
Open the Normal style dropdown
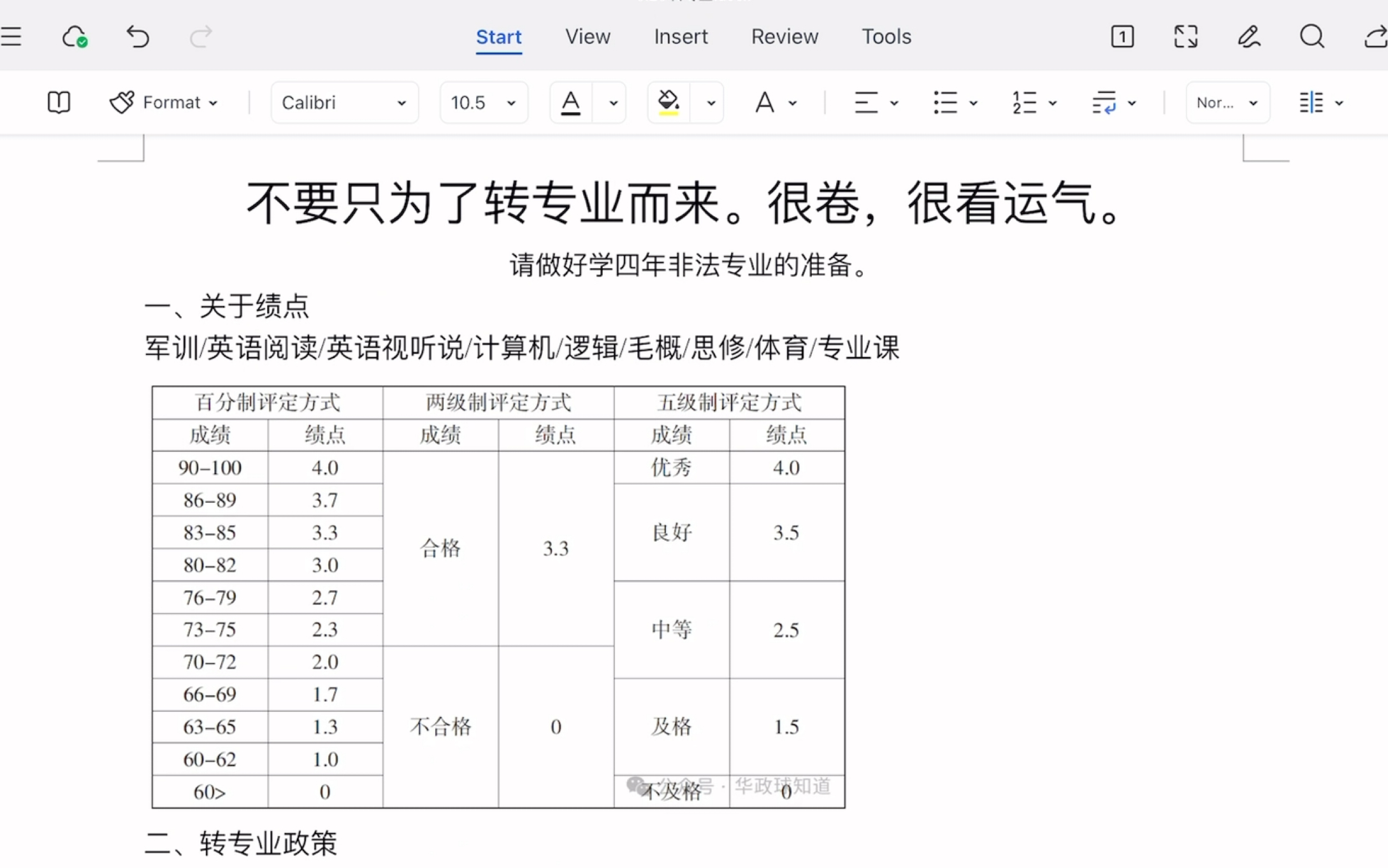coord(1227,102)
